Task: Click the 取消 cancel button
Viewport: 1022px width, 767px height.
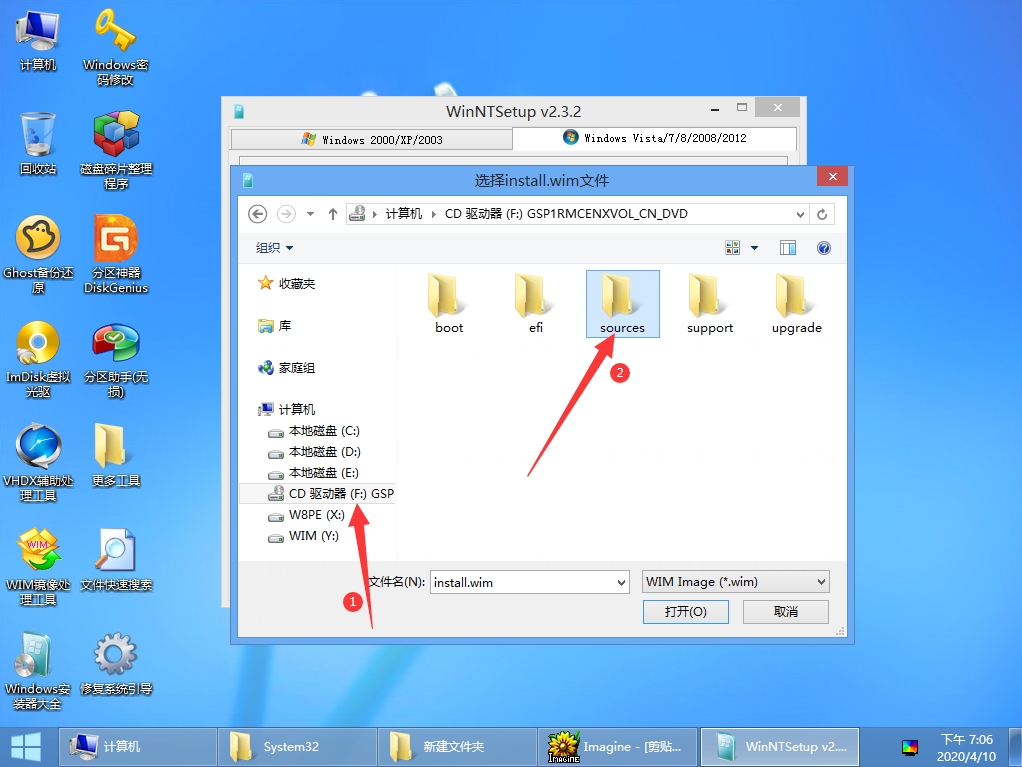Action: (786, 612)
